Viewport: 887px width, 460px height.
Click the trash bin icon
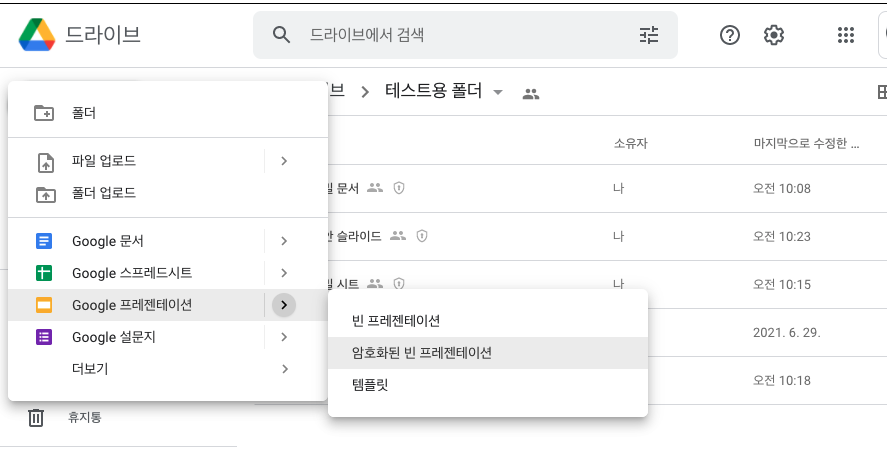(36, 418)
